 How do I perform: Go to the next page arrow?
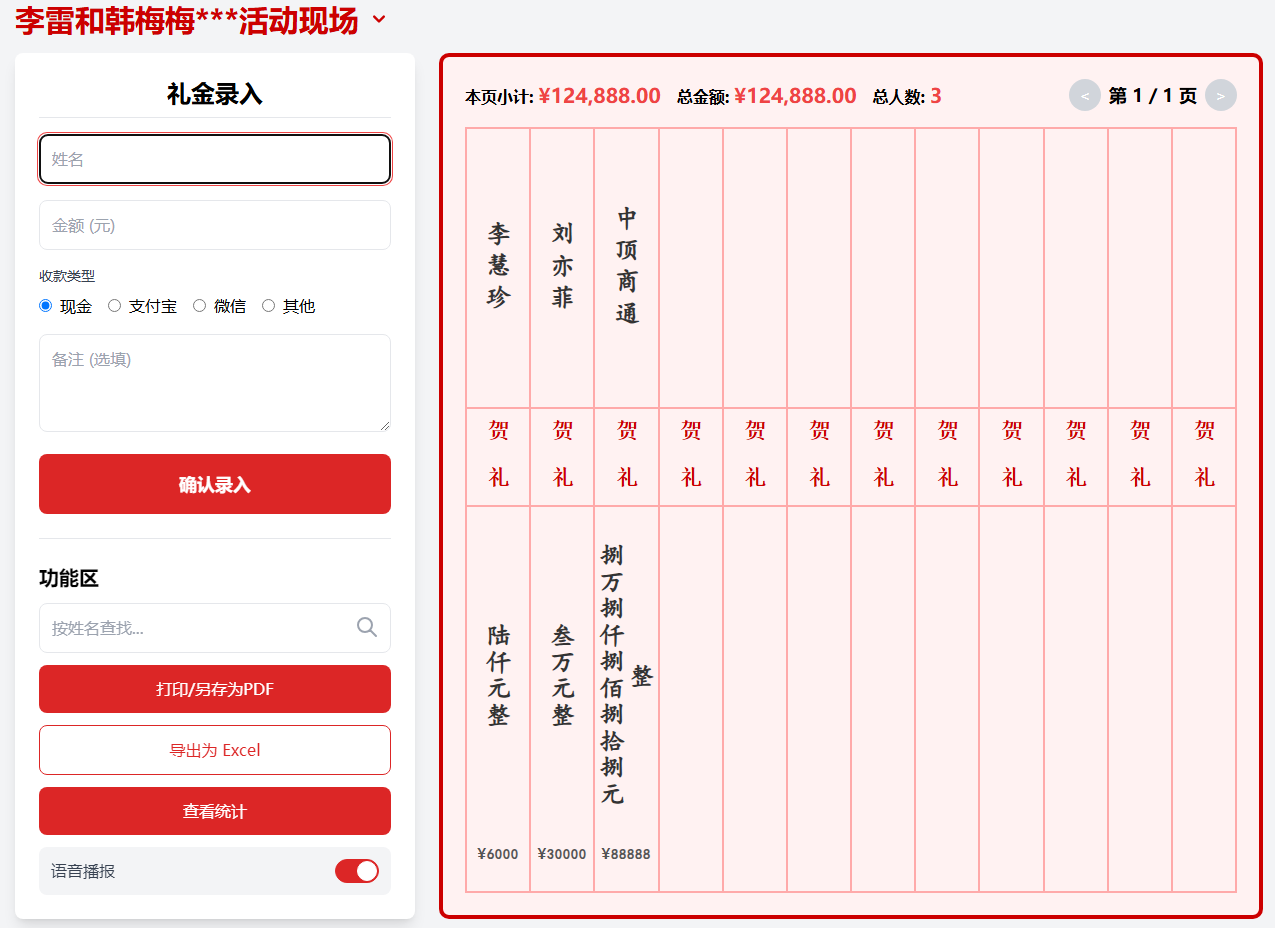[1220, 96]
